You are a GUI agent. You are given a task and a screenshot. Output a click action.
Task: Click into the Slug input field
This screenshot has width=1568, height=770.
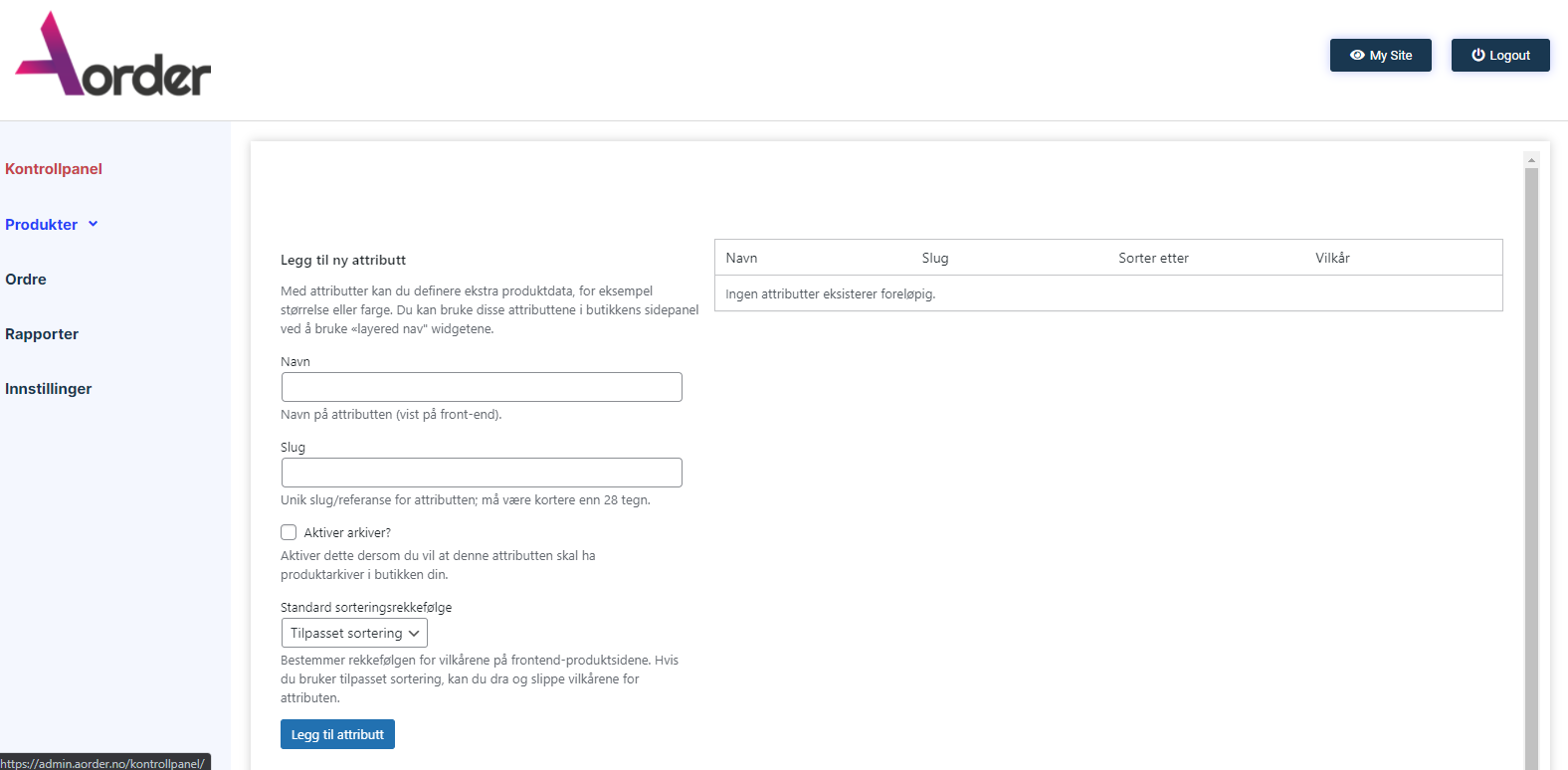(x=482, y=473)
